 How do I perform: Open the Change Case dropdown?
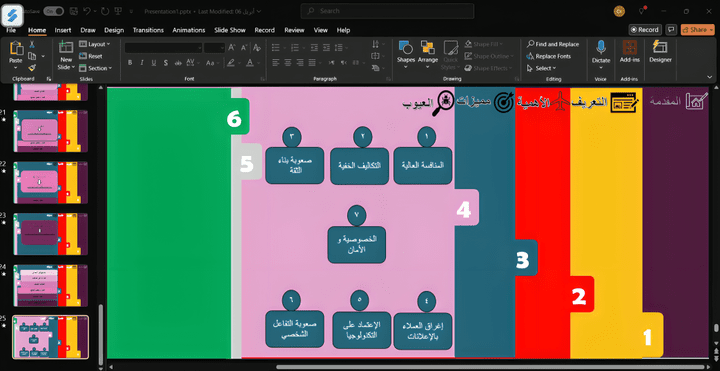pos(212,63)
